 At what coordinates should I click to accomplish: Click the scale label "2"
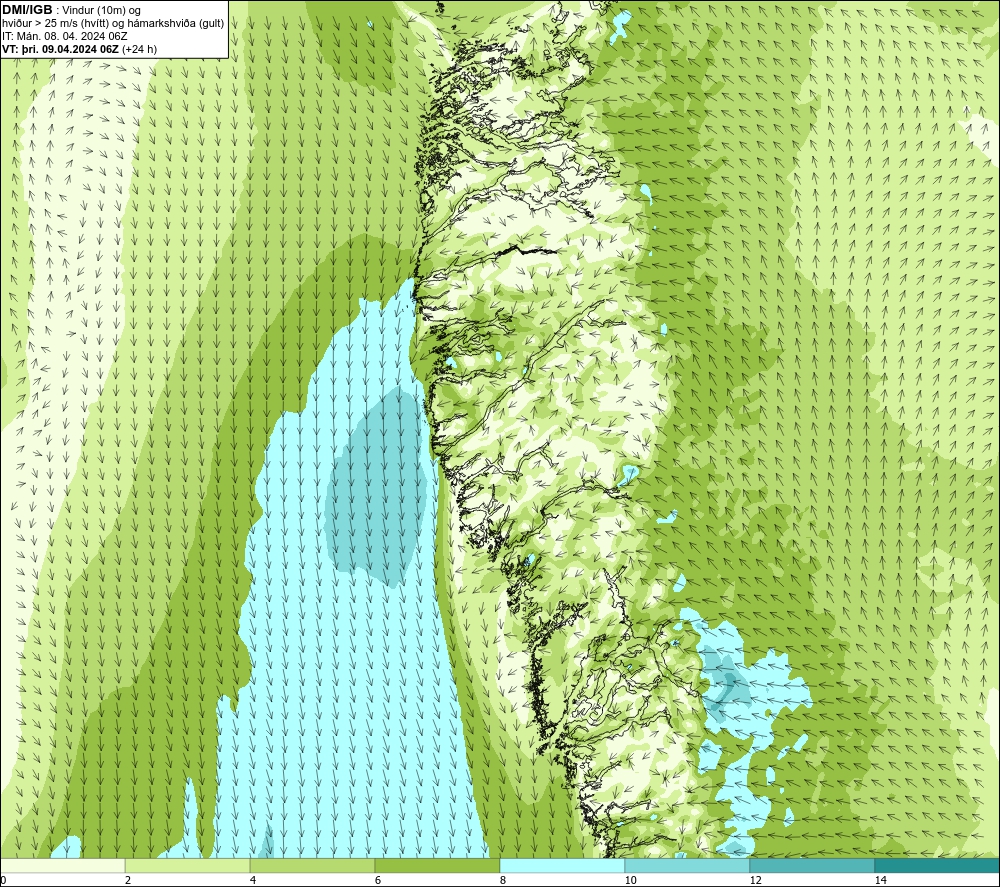pos(128,880)
